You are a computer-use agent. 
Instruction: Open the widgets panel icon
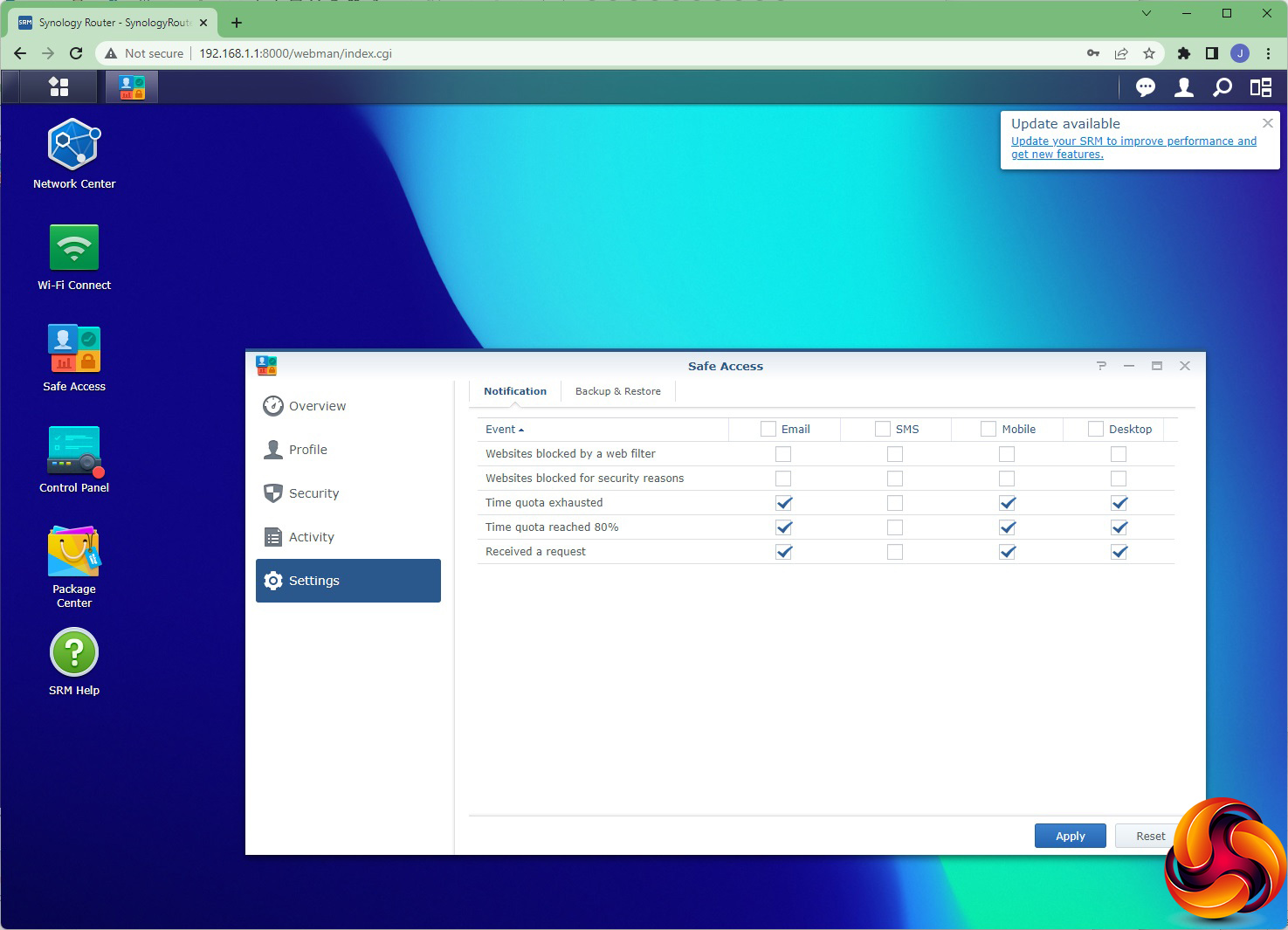(x=1261, y=87)
